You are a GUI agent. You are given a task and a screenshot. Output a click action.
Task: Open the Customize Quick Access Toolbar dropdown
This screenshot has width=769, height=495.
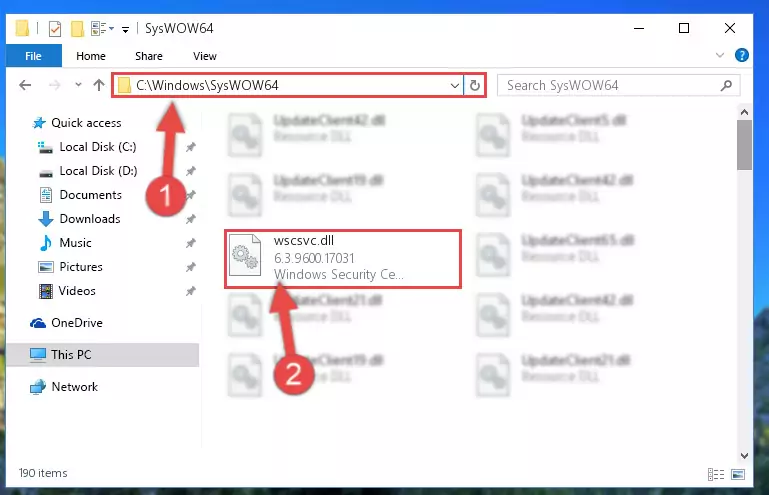(126, 30)
